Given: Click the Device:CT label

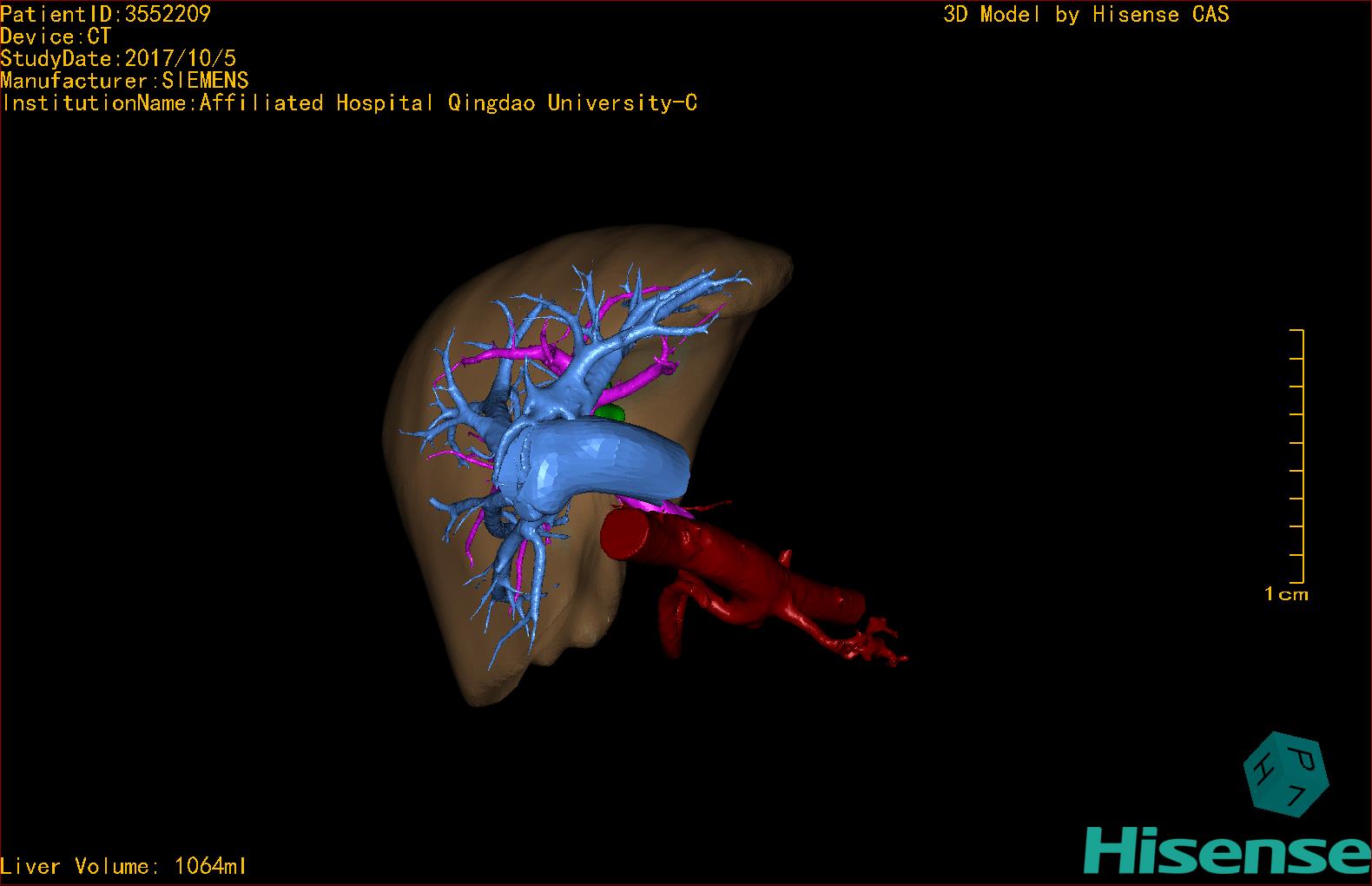Looking at the screenshot, I should click(56, 36).
